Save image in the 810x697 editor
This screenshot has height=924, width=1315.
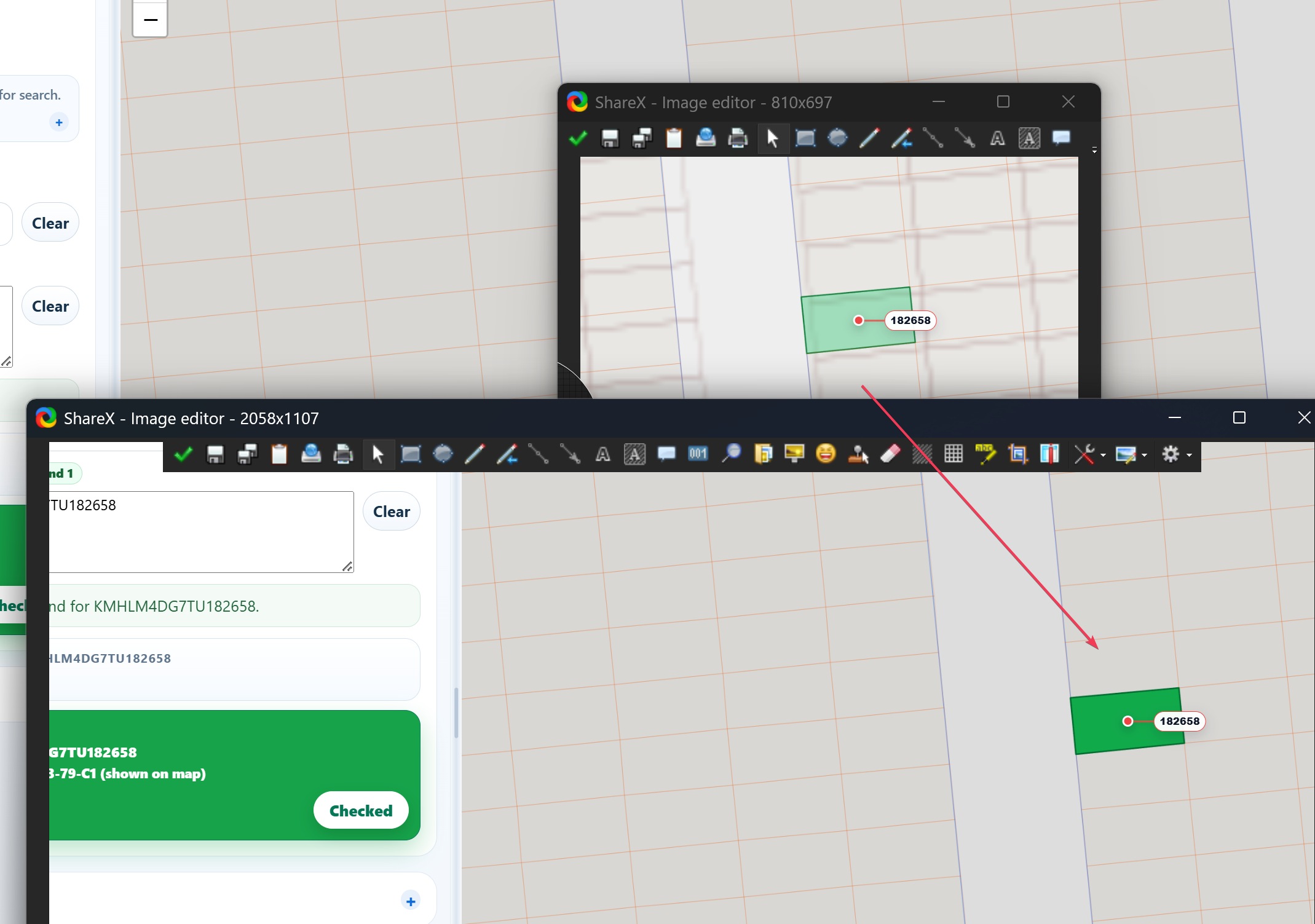pyautogui.click(x=610, y=138)
